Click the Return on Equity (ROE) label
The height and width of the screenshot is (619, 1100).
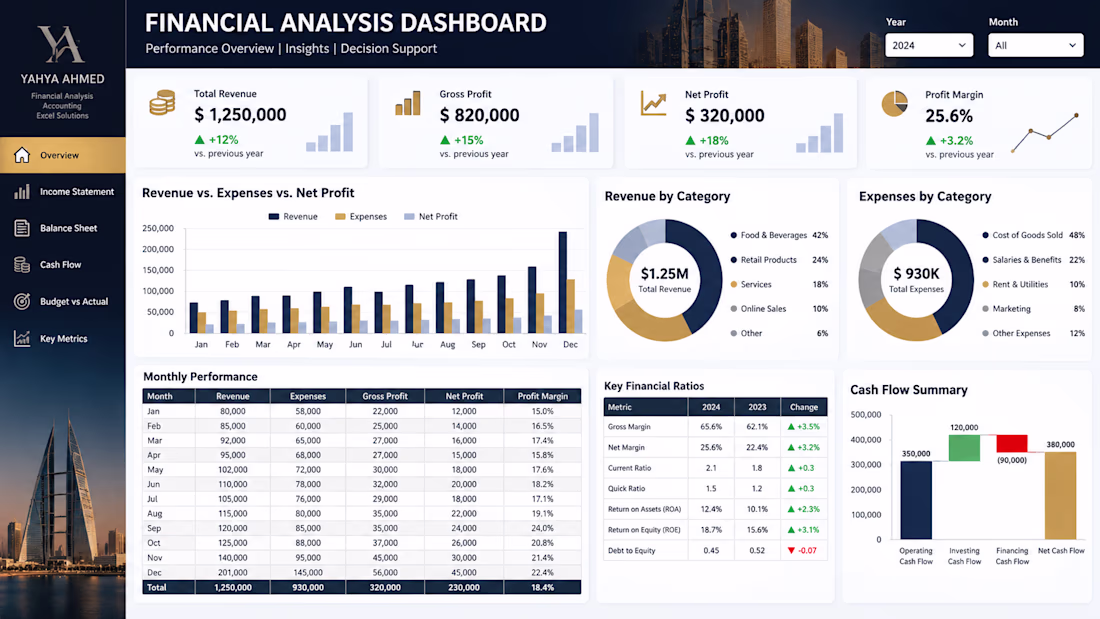point(644,530)
